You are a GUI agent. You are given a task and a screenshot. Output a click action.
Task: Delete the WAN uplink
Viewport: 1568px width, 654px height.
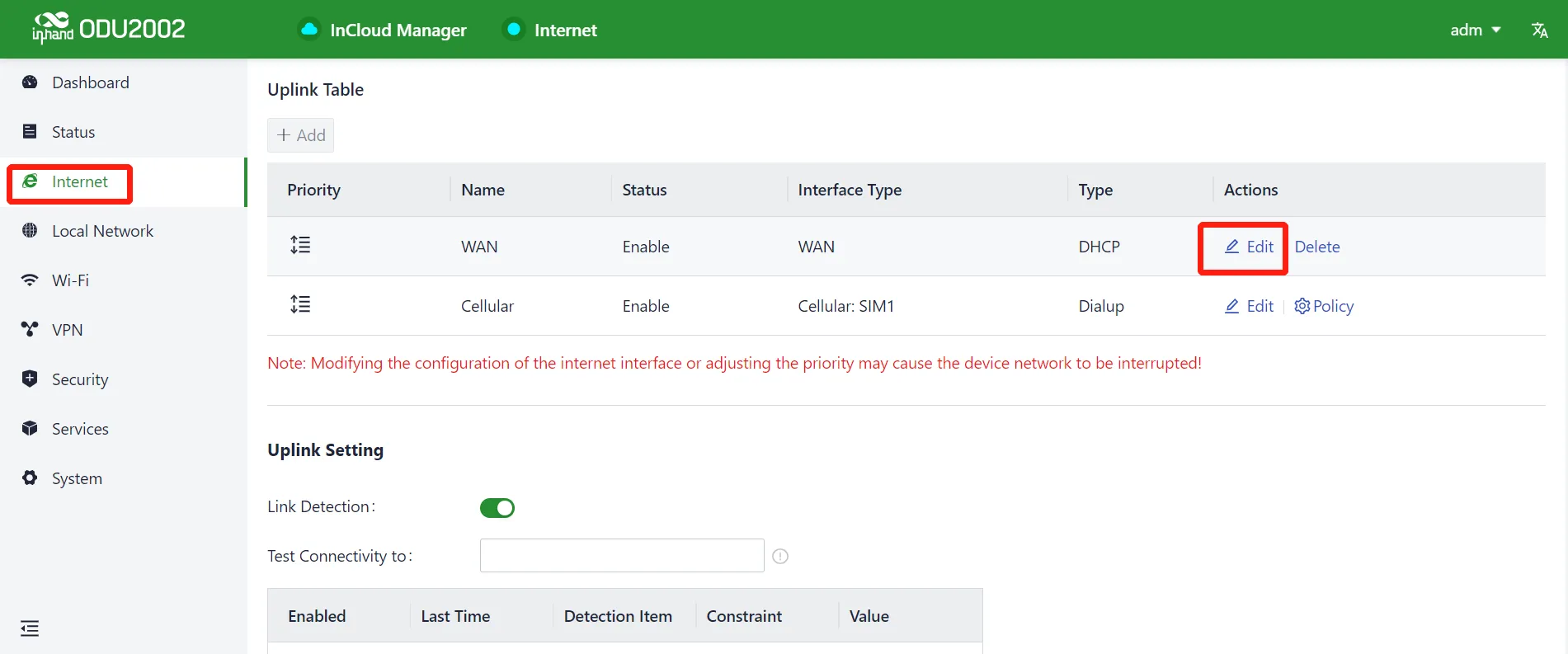pos(1317,247)
